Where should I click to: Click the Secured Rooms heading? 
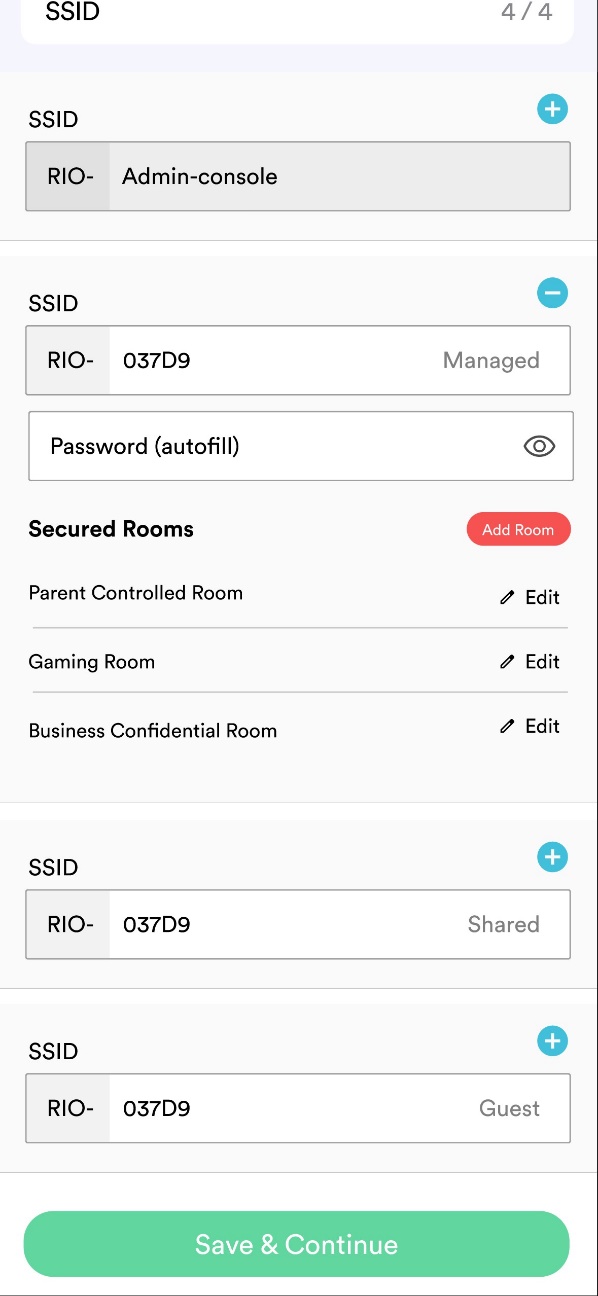pyautogui.click(x=111, y=529)
